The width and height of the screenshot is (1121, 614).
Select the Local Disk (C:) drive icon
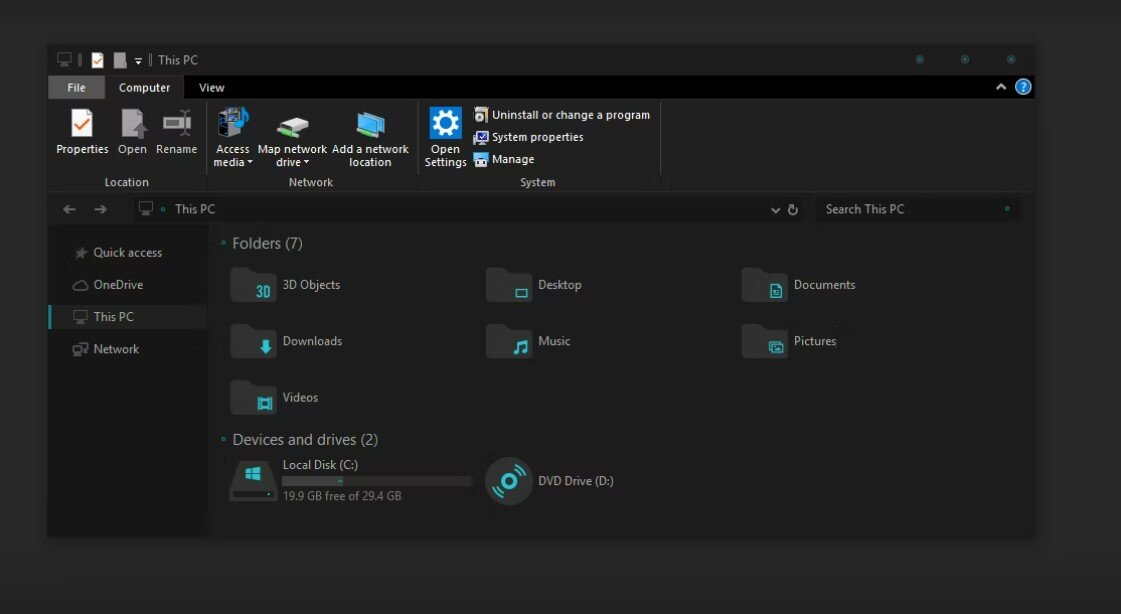[254, 480]
